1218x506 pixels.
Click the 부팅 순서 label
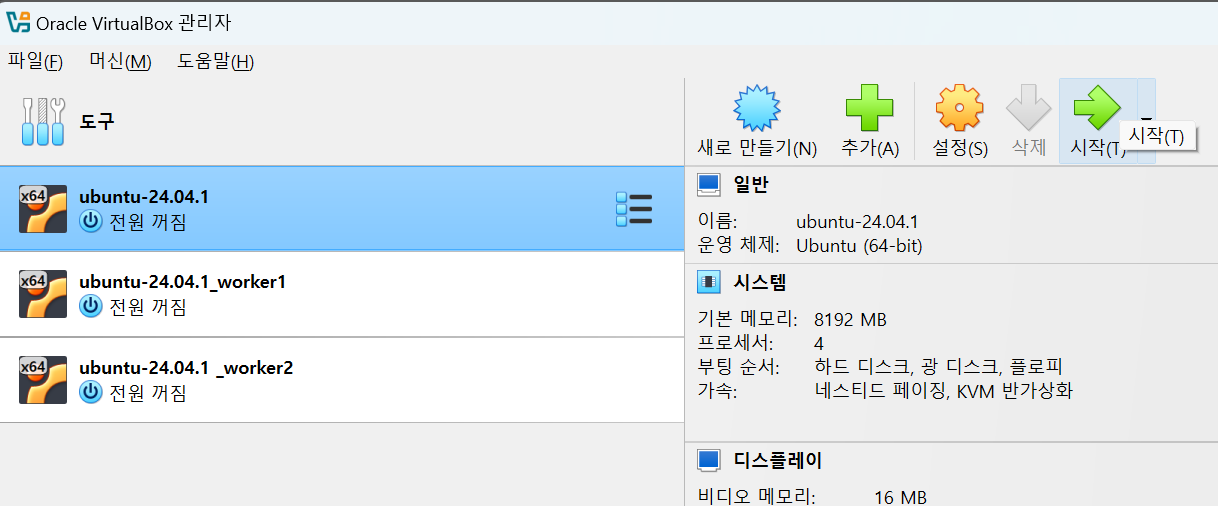[737, 366]
